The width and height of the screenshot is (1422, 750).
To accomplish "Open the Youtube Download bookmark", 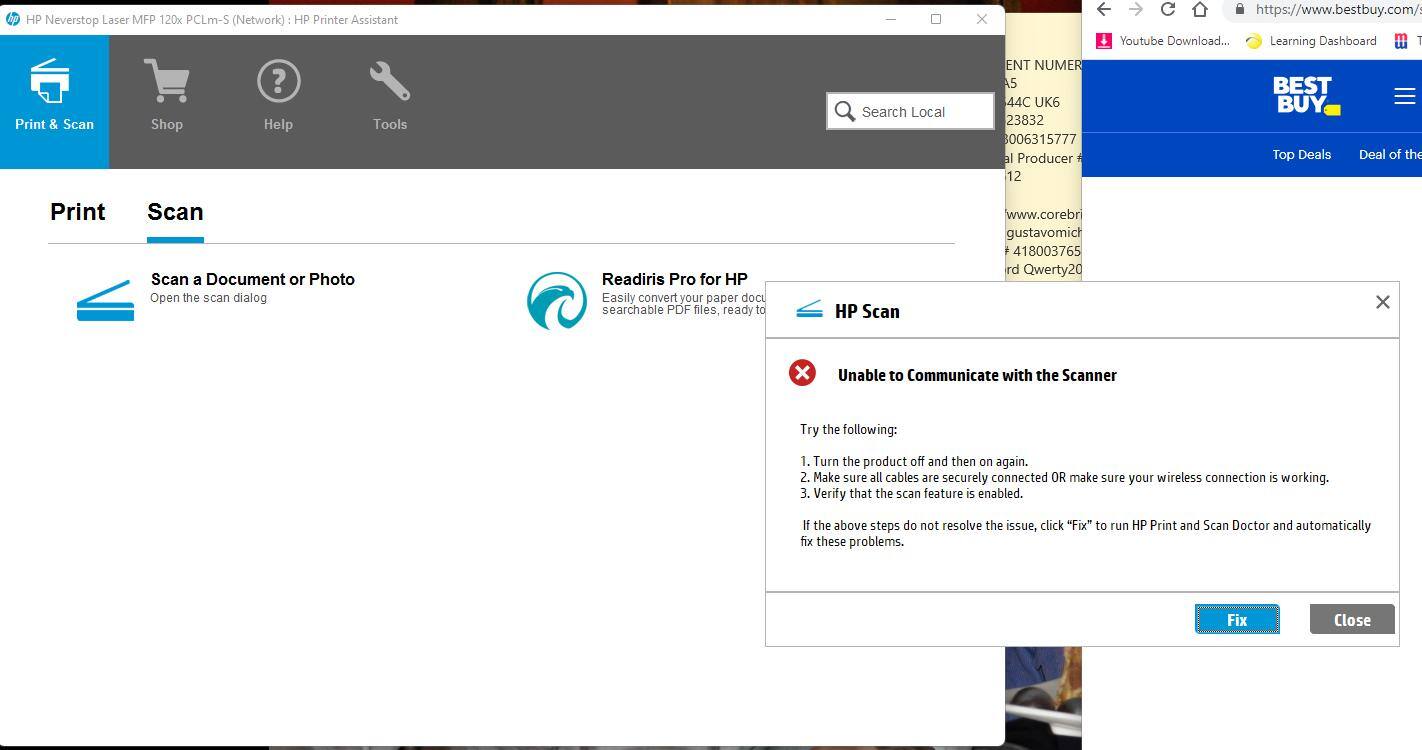I will coord(1164,41).
